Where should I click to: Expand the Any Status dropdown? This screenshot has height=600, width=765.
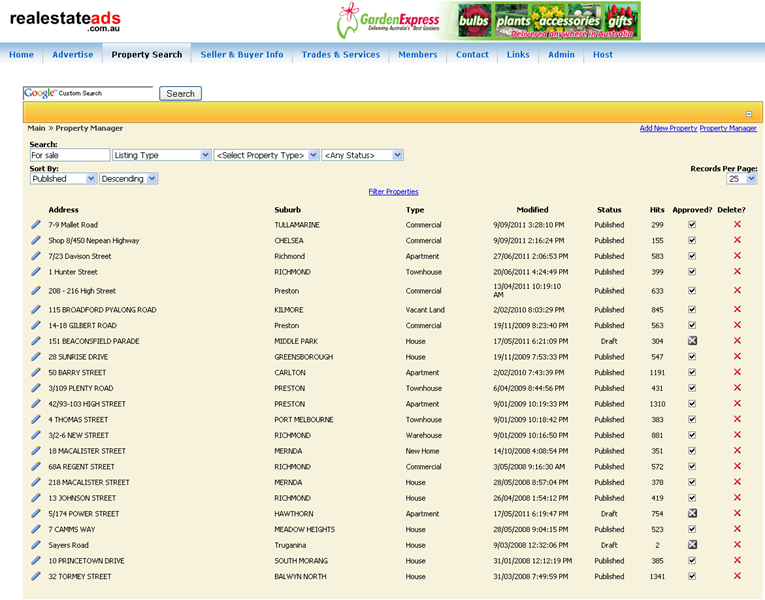coord(362,155)
